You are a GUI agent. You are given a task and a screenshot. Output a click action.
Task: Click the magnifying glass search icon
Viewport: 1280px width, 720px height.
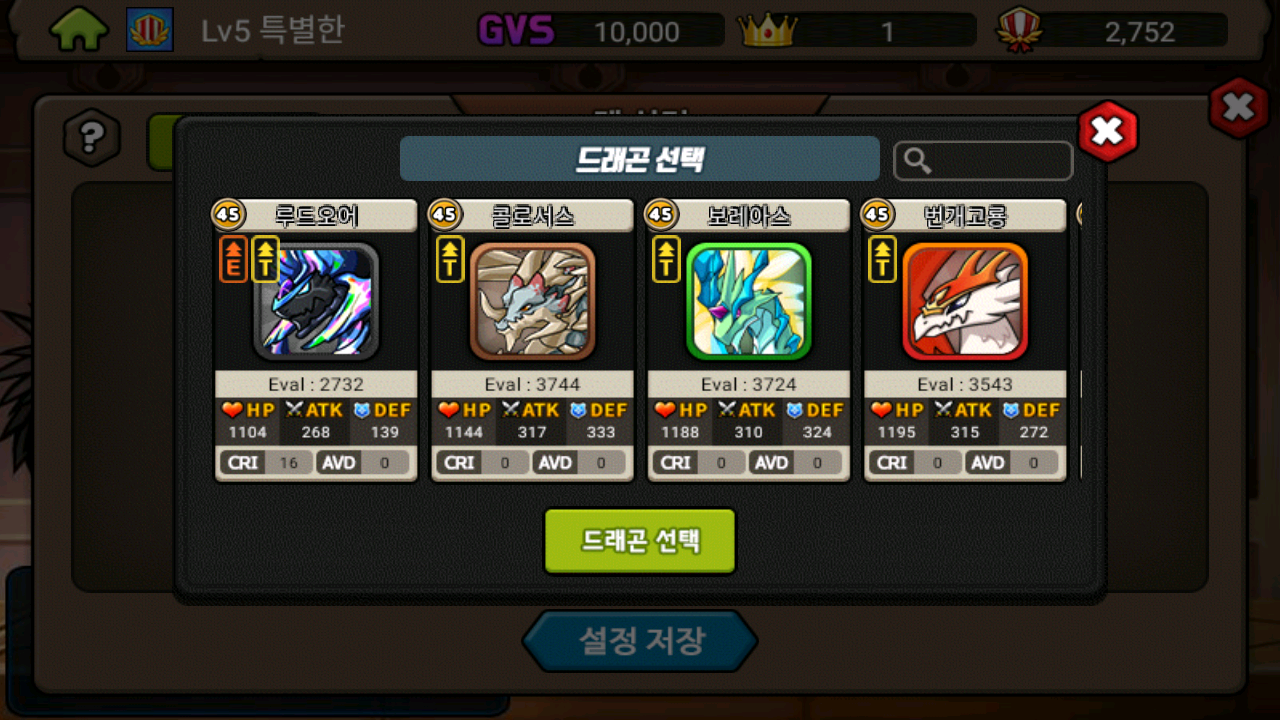click(x=917, y=160)
